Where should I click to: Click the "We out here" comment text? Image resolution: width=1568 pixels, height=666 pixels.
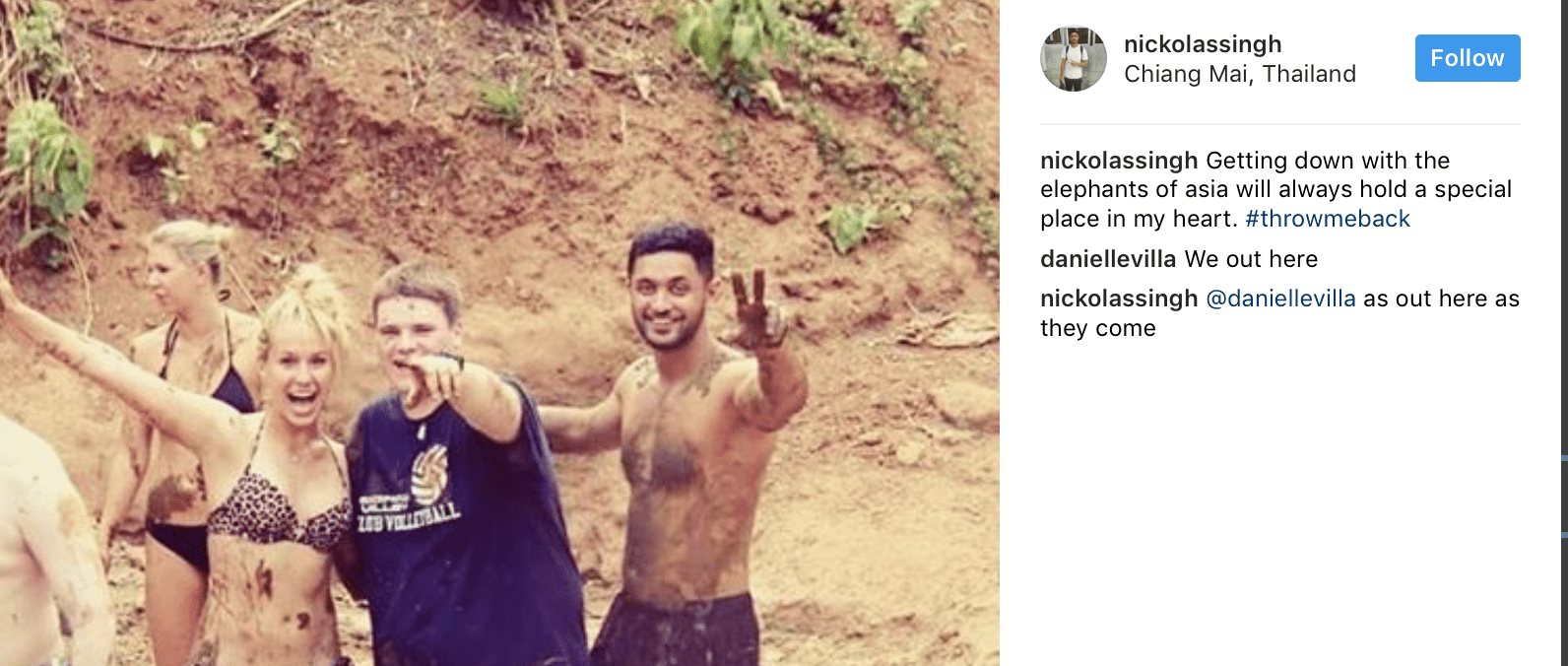point(1251,259)
